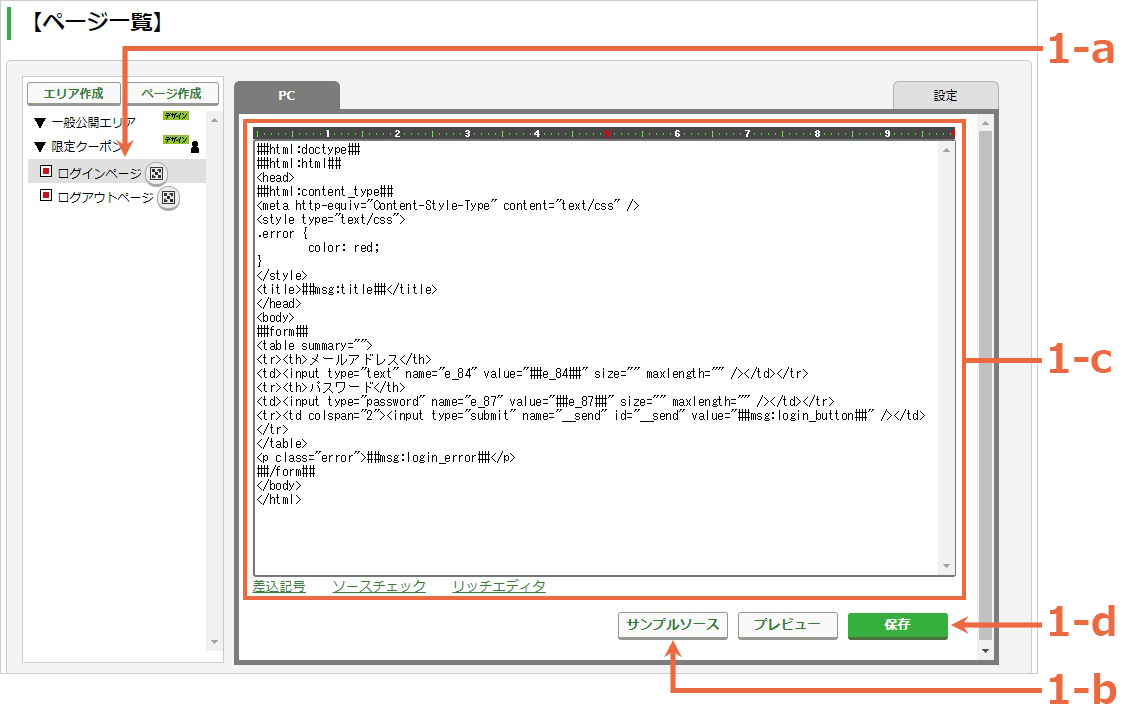Save the page with 保存 button
This screenshot has height=710, width=1122.
coord(897,625)
